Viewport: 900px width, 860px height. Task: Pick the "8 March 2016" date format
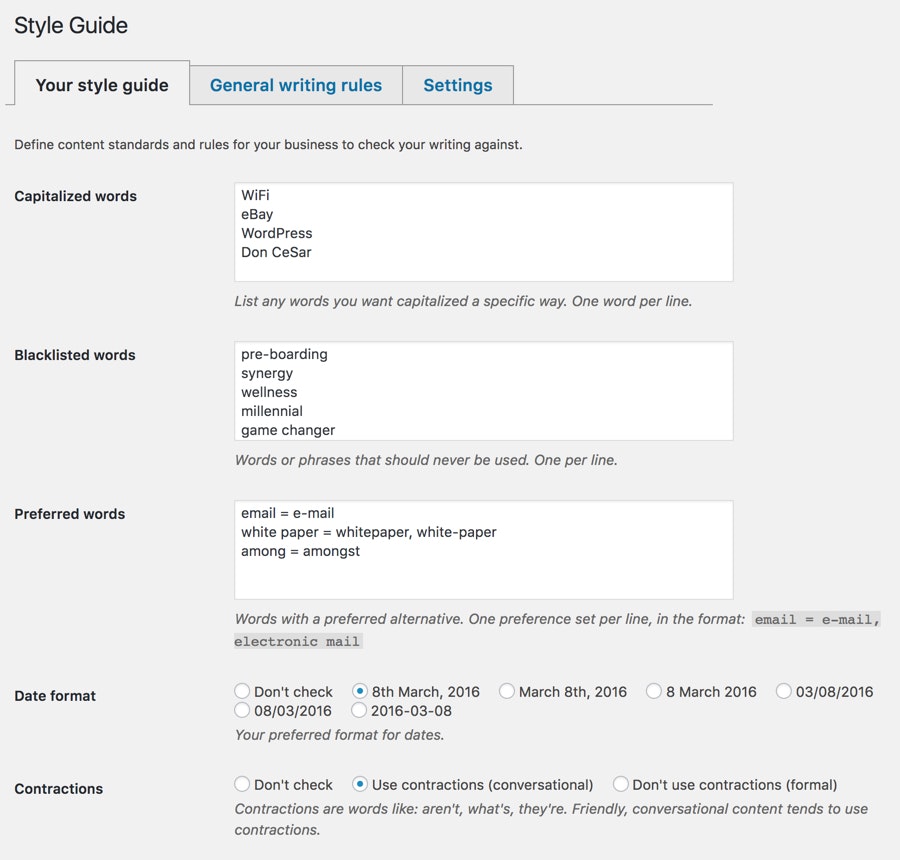(x=654, y=691)
